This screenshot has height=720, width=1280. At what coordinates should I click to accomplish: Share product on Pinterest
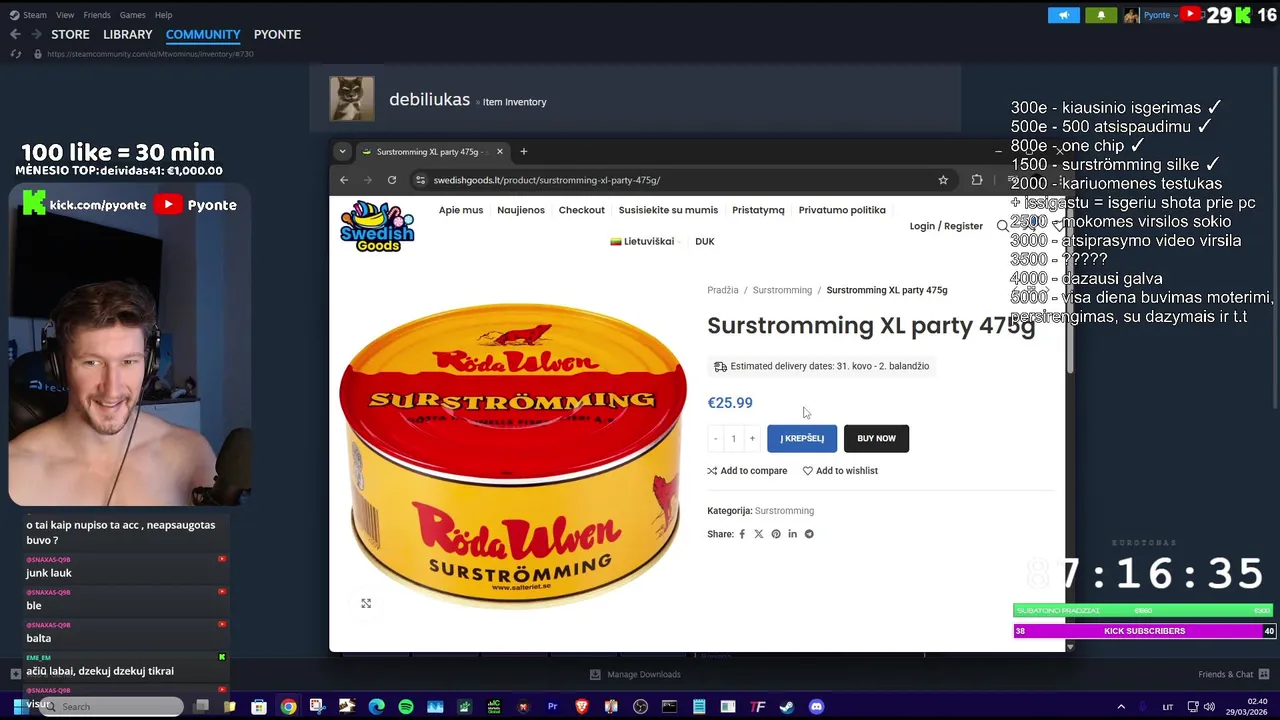tap(776, 534)
